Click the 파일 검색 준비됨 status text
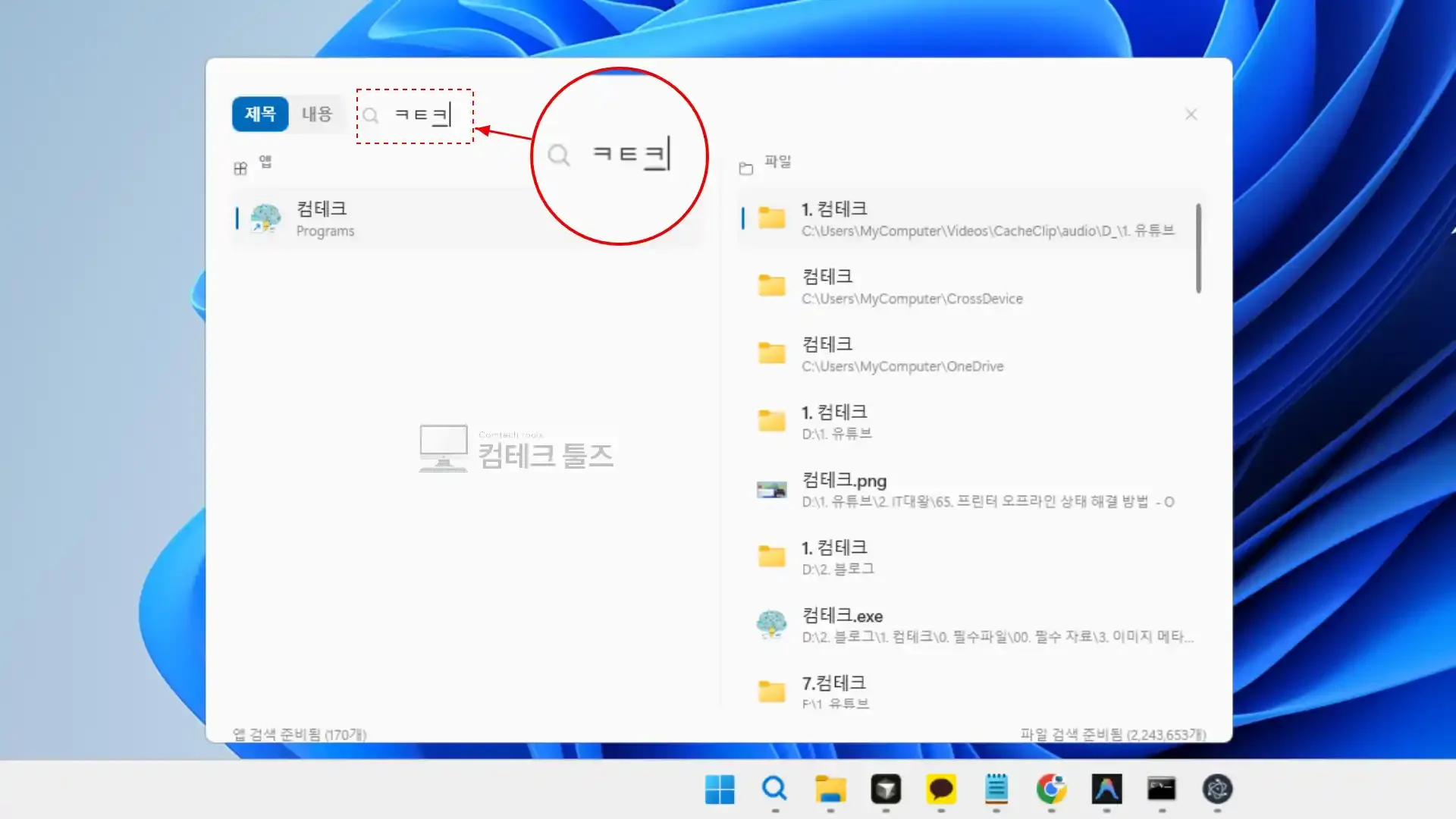1456x819 pixels. tap(1112, 734)
